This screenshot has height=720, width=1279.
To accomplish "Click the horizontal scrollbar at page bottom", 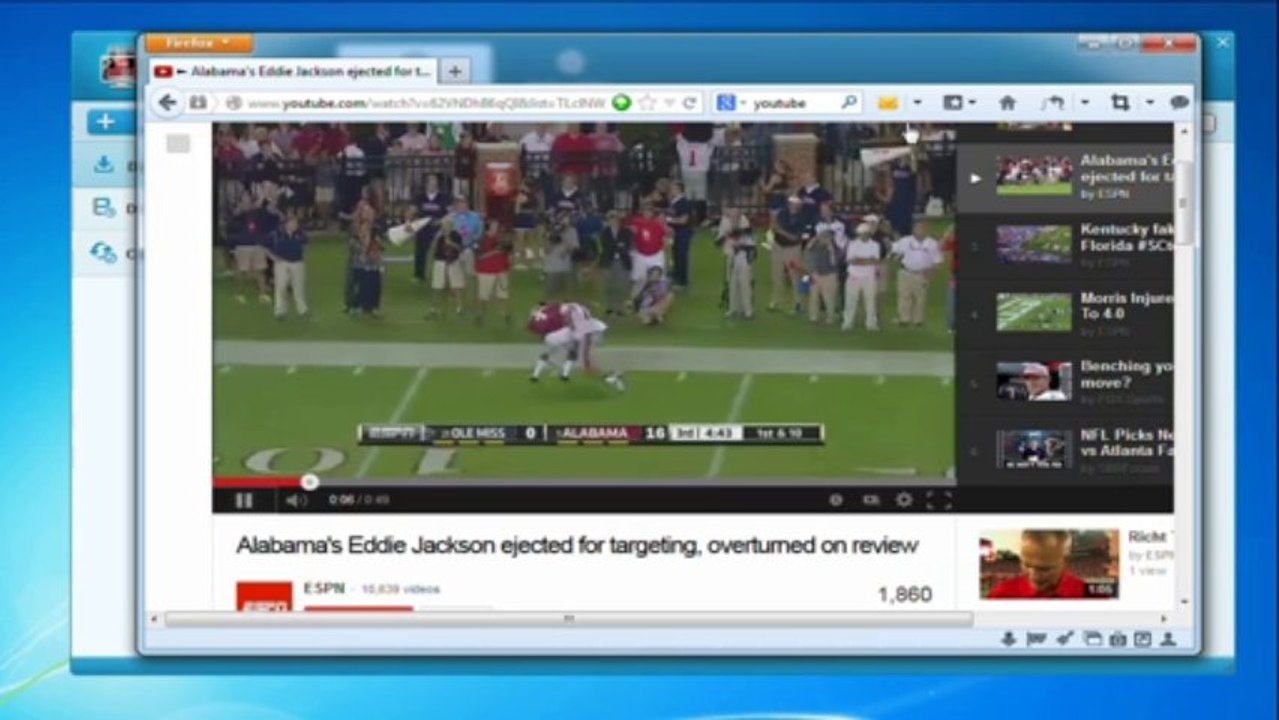I will point(568,620).
